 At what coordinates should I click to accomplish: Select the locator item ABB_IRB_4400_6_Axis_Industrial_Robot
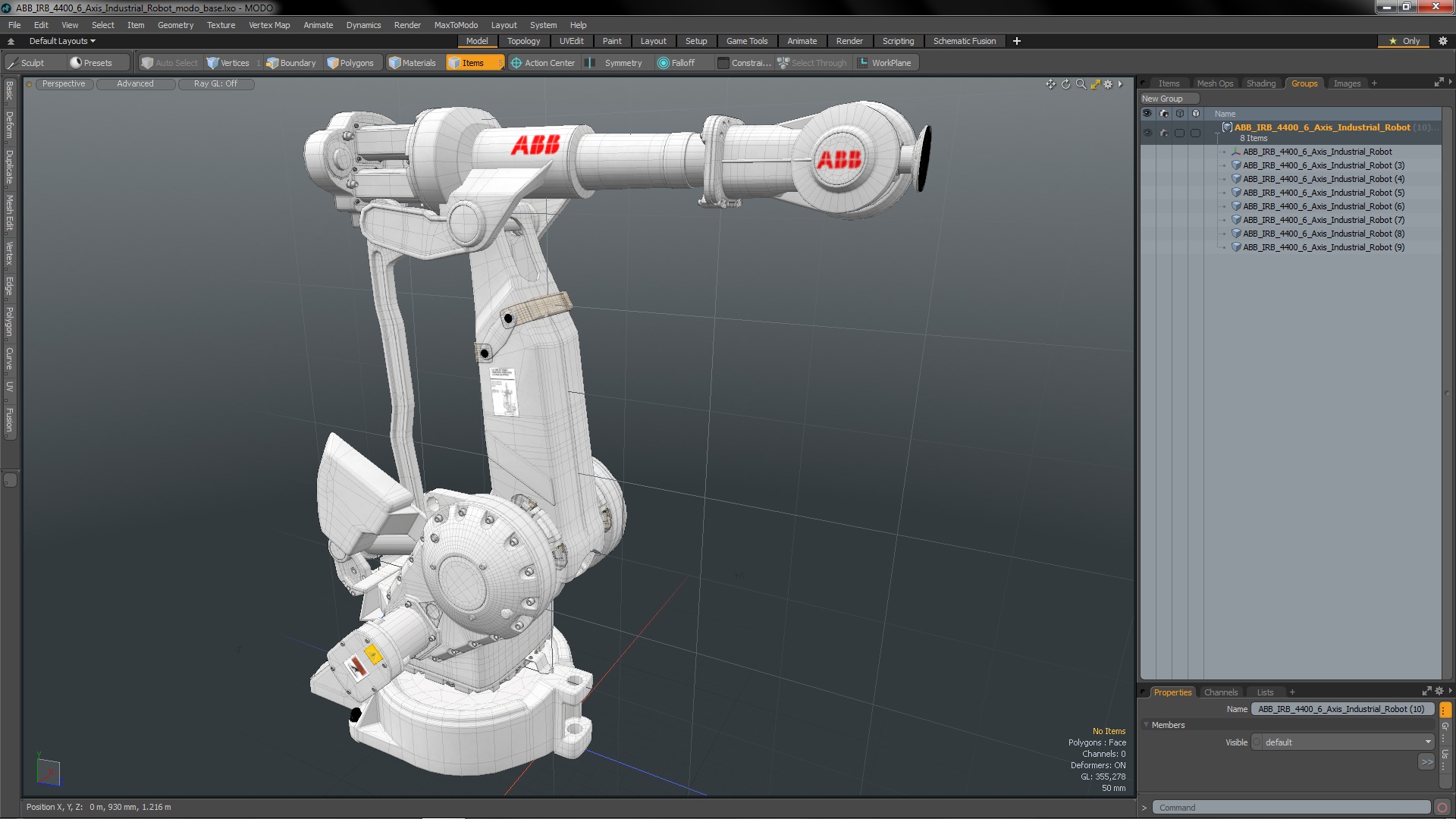[x=1317, y=152]
